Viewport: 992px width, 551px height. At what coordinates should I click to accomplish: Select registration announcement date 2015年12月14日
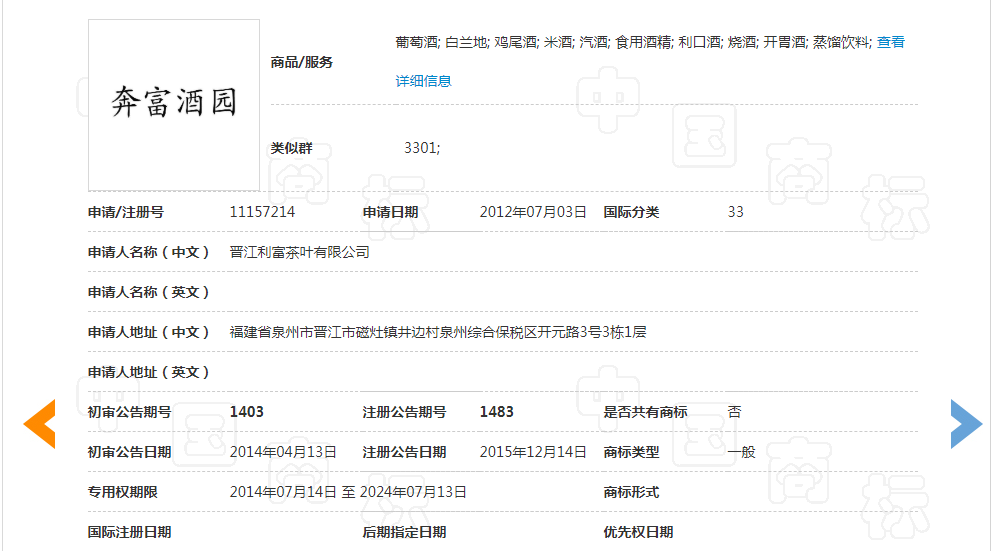point(533,452)
